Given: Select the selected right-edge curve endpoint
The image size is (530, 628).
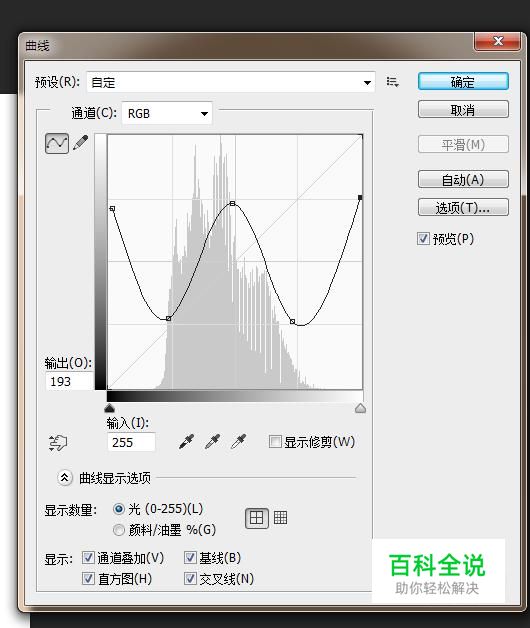Looking at the screenshot, I should (x=360, y=197).
